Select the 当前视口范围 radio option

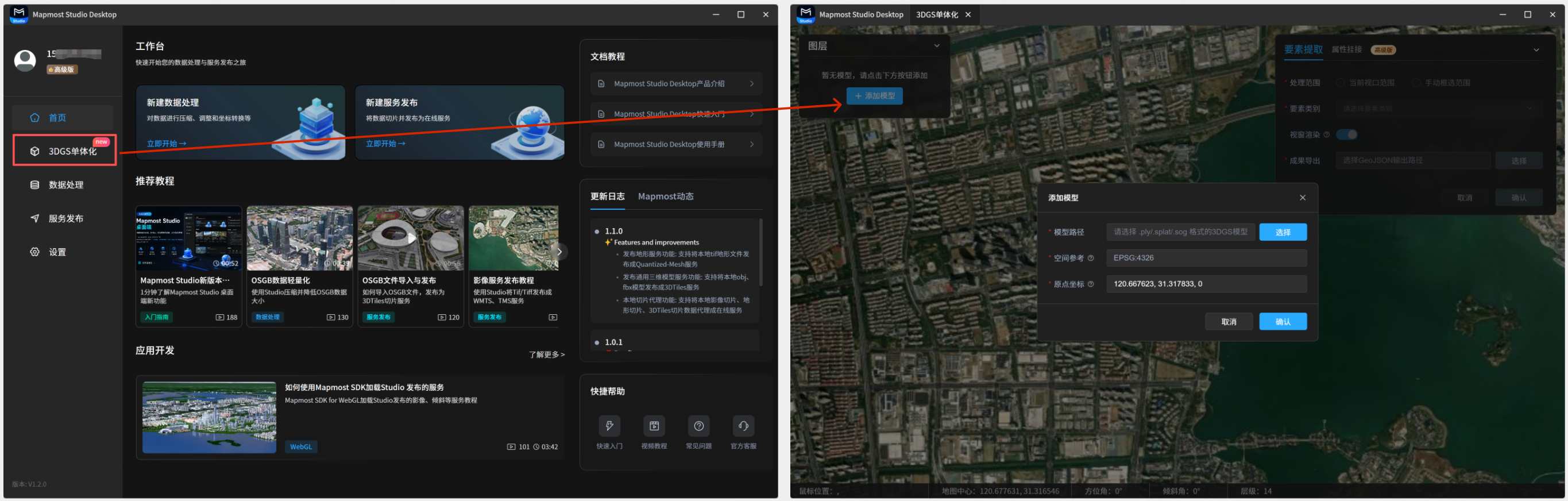[x=1341, y=83]
